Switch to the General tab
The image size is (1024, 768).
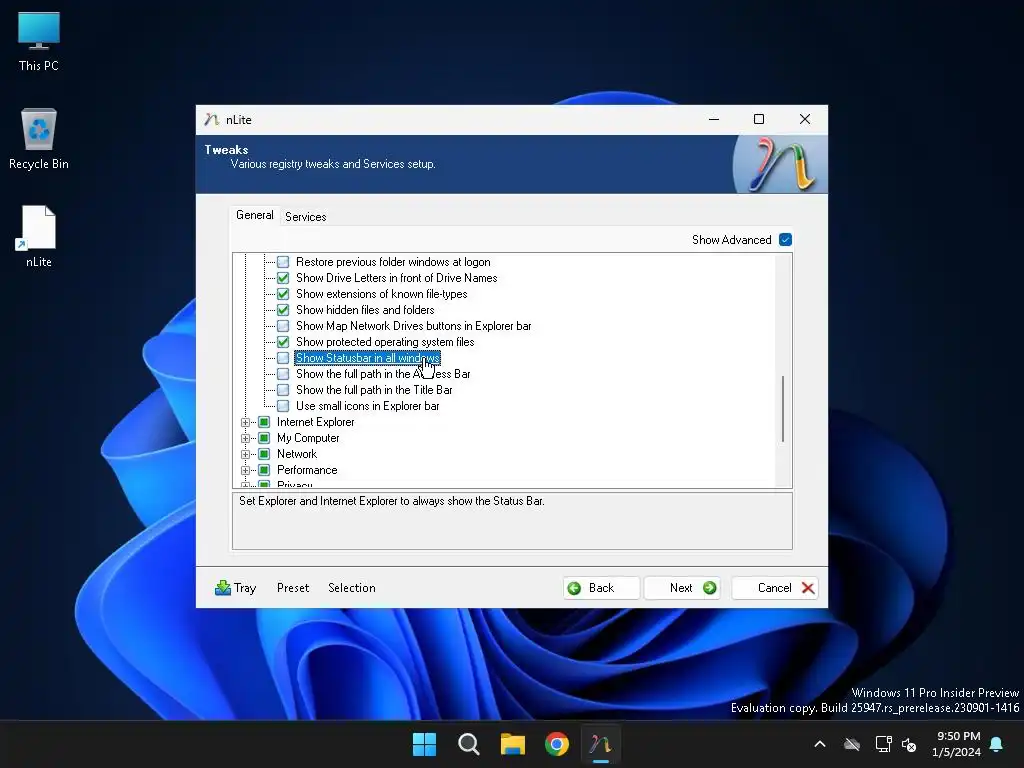[255, 216]
